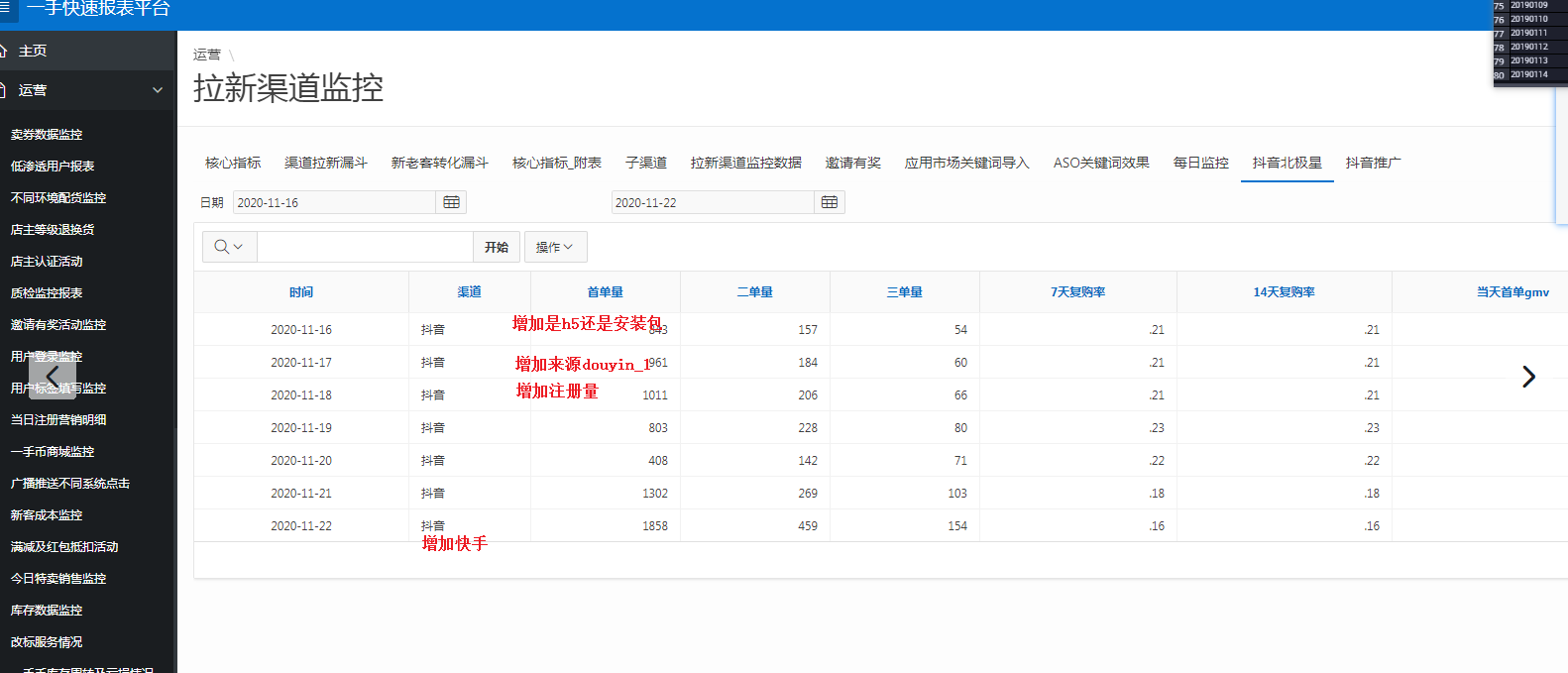Sort by the 7天复购率 column header

point(1078,292)
